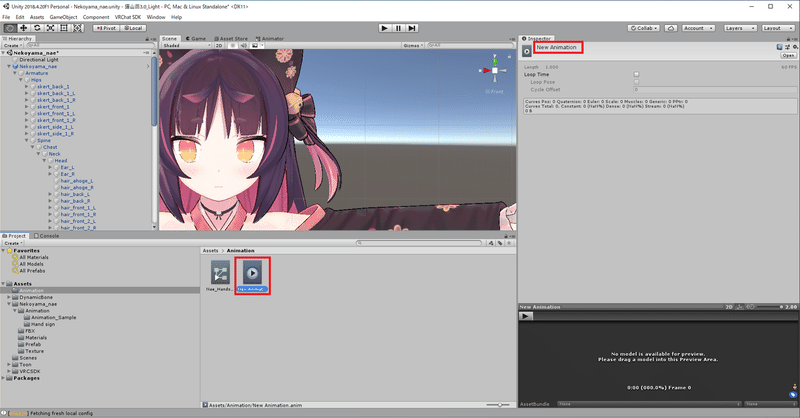Click Search by Type icon in Project

pos(491,243)
